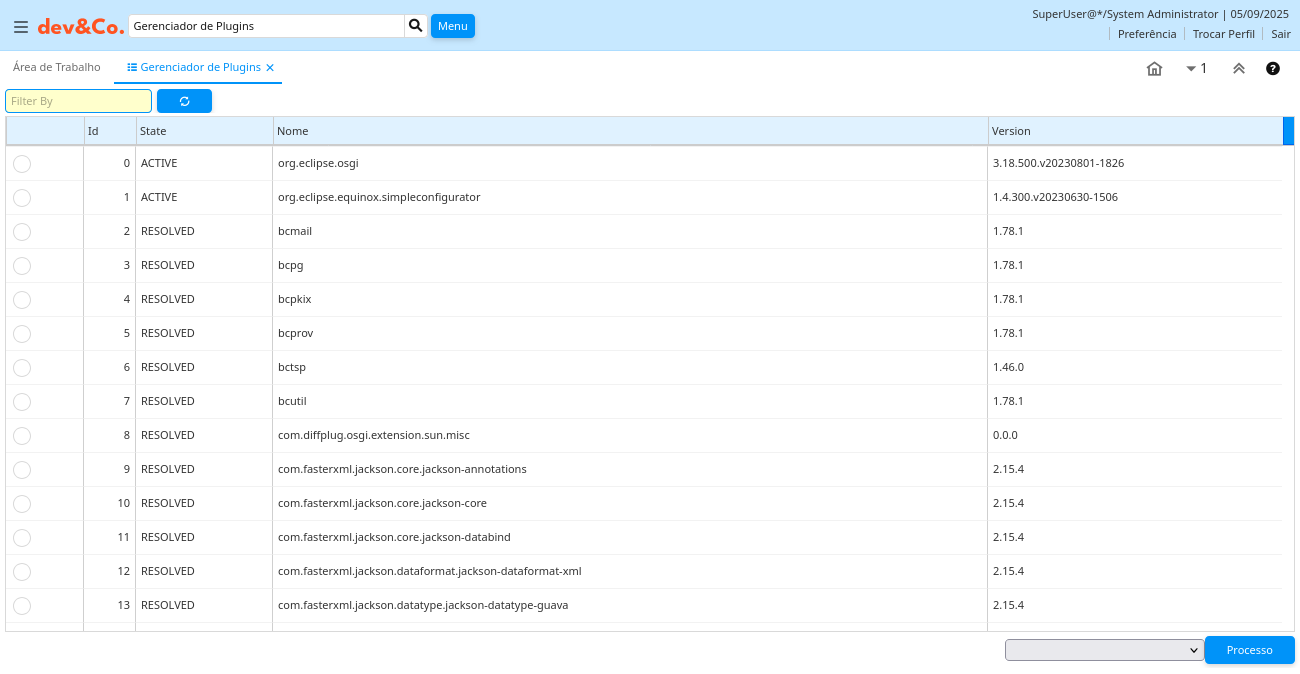1300x674 pixels.
Task: Open the process selection dropdown
Action: tap(1104, 650)
